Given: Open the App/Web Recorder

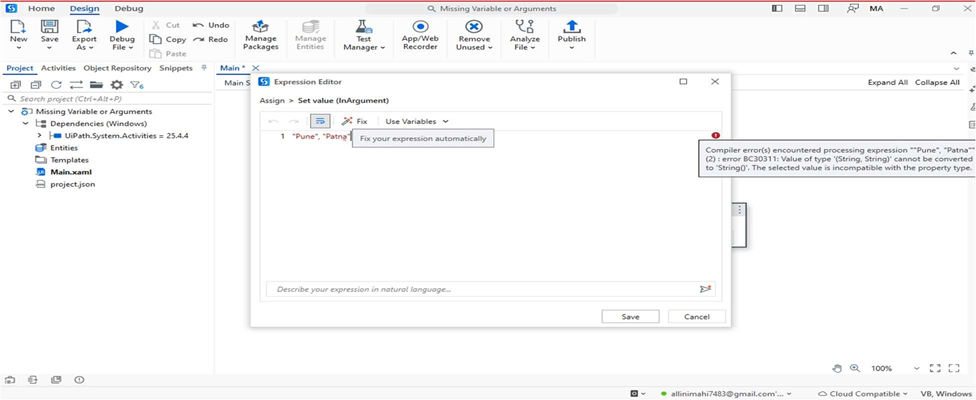Looking at the screenshot, I should pos(420,34).
